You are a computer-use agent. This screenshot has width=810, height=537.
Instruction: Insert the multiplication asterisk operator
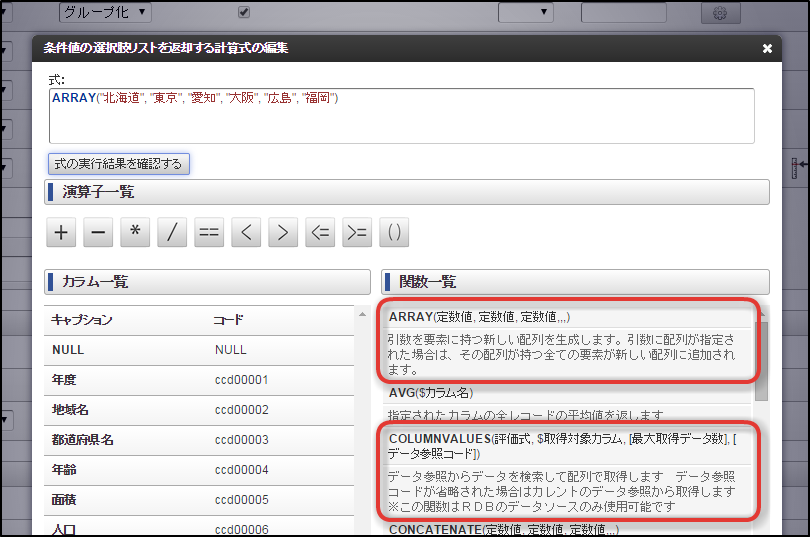pos(135,232)
